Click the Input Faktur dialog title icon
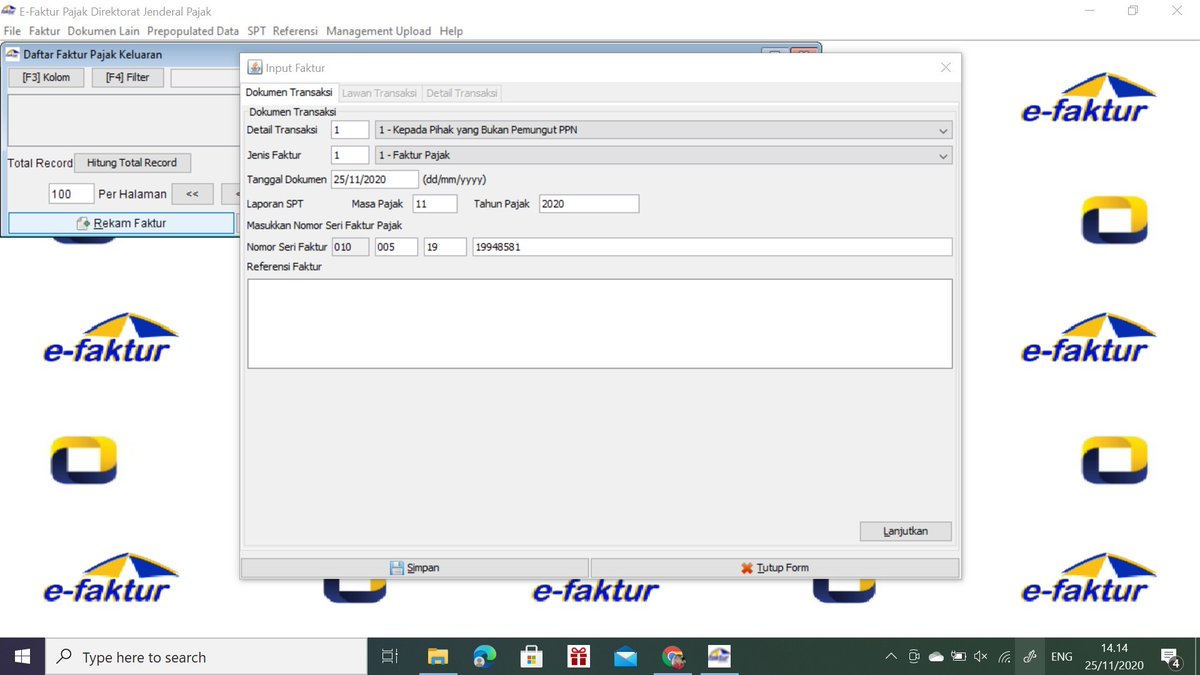This screenshot has width=1200, height=675. pos(255,68)
